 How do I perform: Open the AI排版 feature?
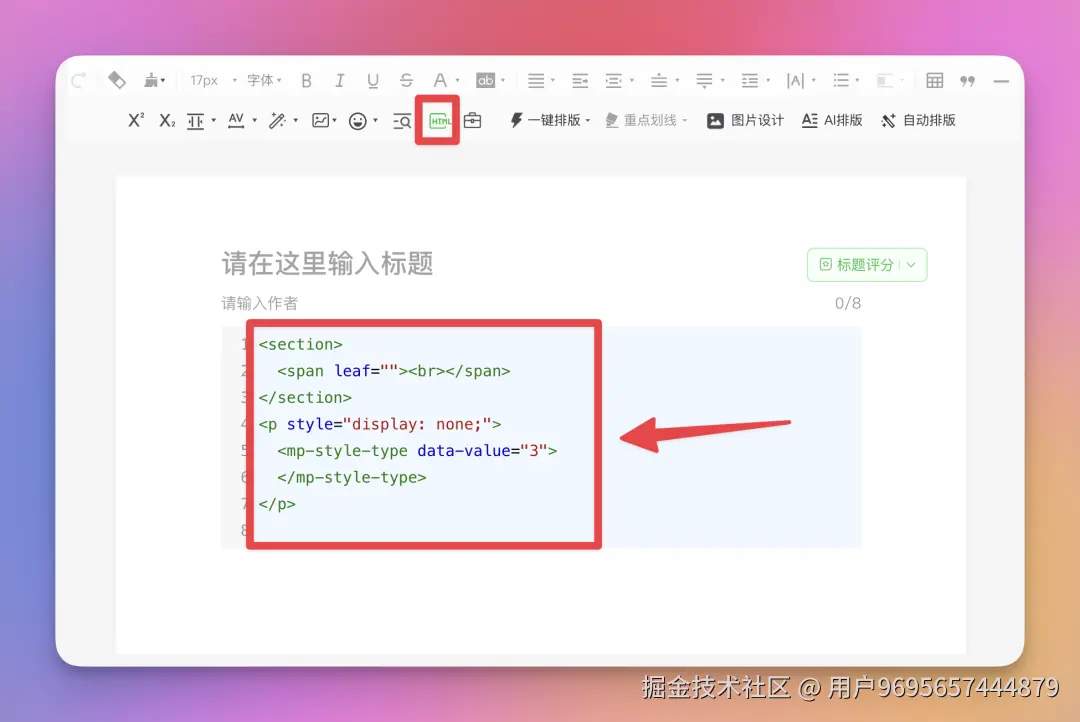tap(830, 120)
